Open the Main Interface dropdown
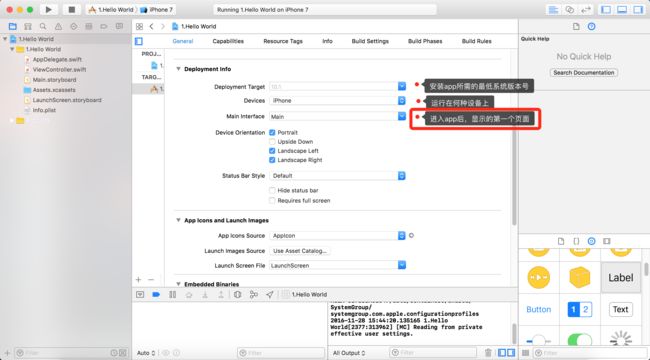This screenshot has width=650, height=360. point(402,116)
